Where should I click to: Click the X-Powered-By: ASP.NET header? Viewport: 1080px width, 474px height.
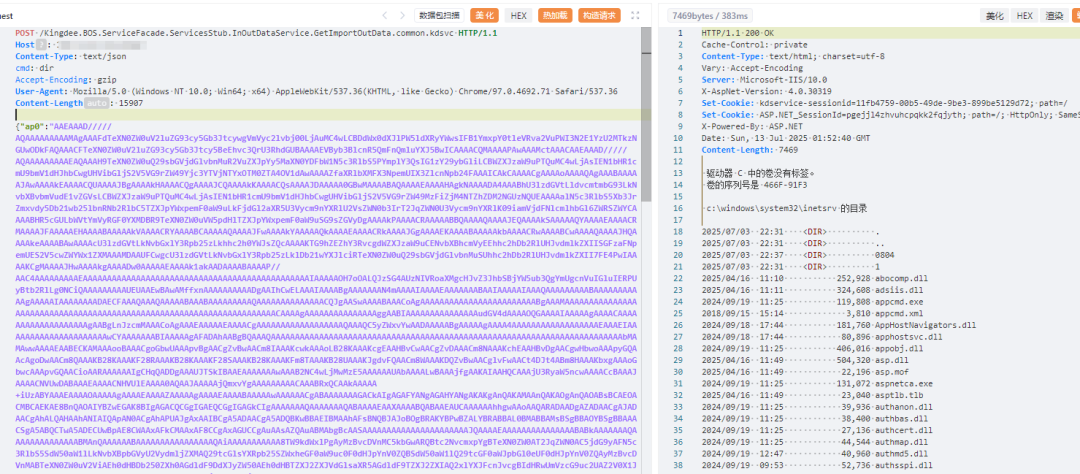pyautogui.click(x=752, y=126)
